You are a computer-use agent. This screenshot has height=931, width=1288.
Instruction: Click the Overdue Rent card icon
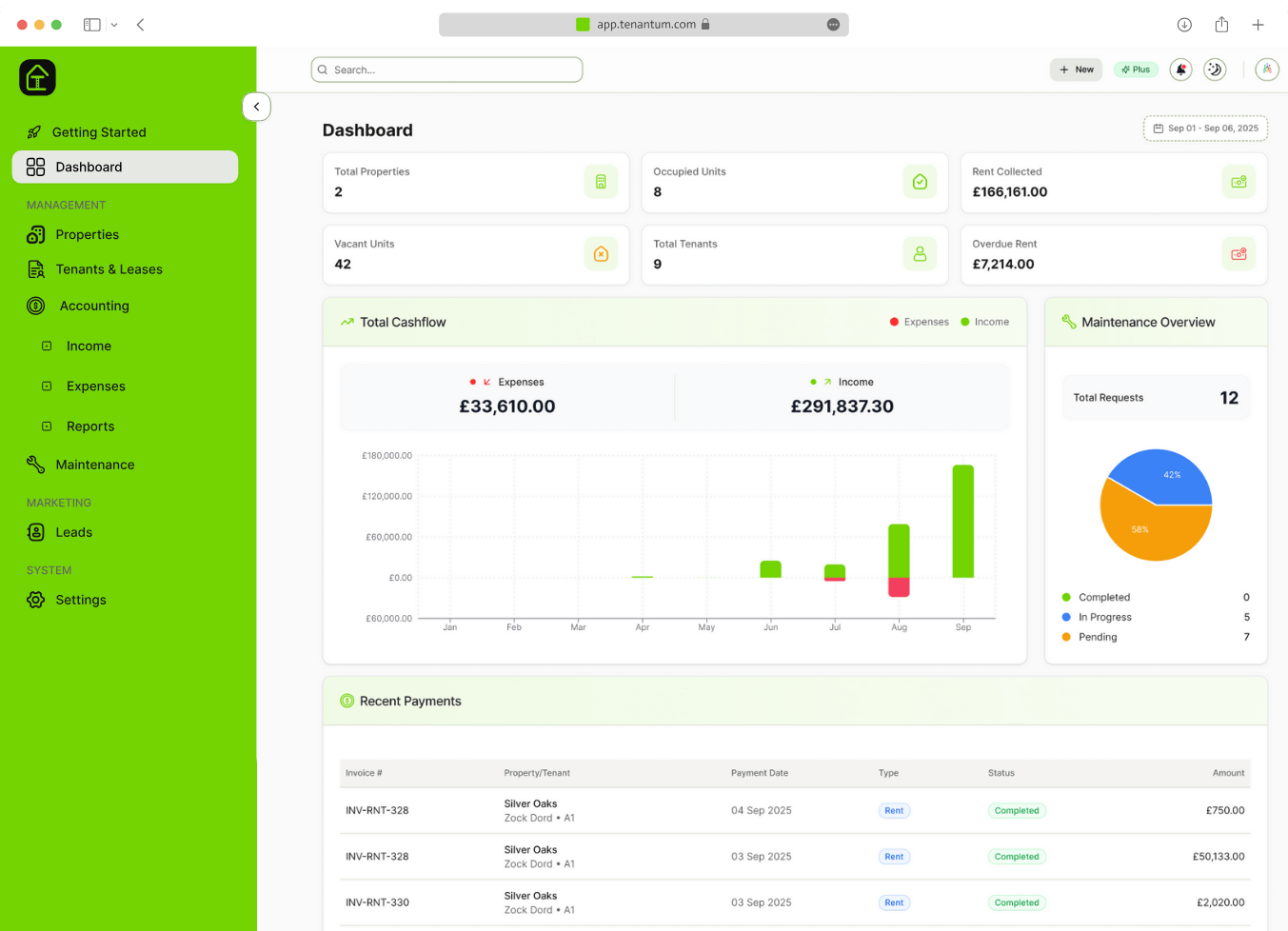[1238, 254]
